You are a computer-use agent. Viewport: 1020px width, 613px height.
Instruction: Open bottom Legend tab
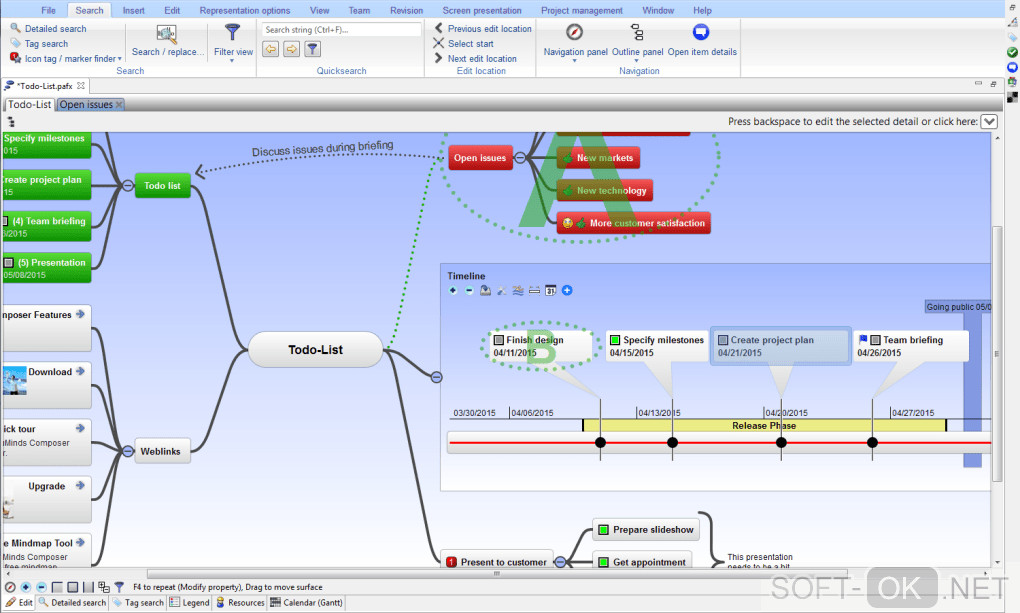pyautogui.click(x=189, y=603)
